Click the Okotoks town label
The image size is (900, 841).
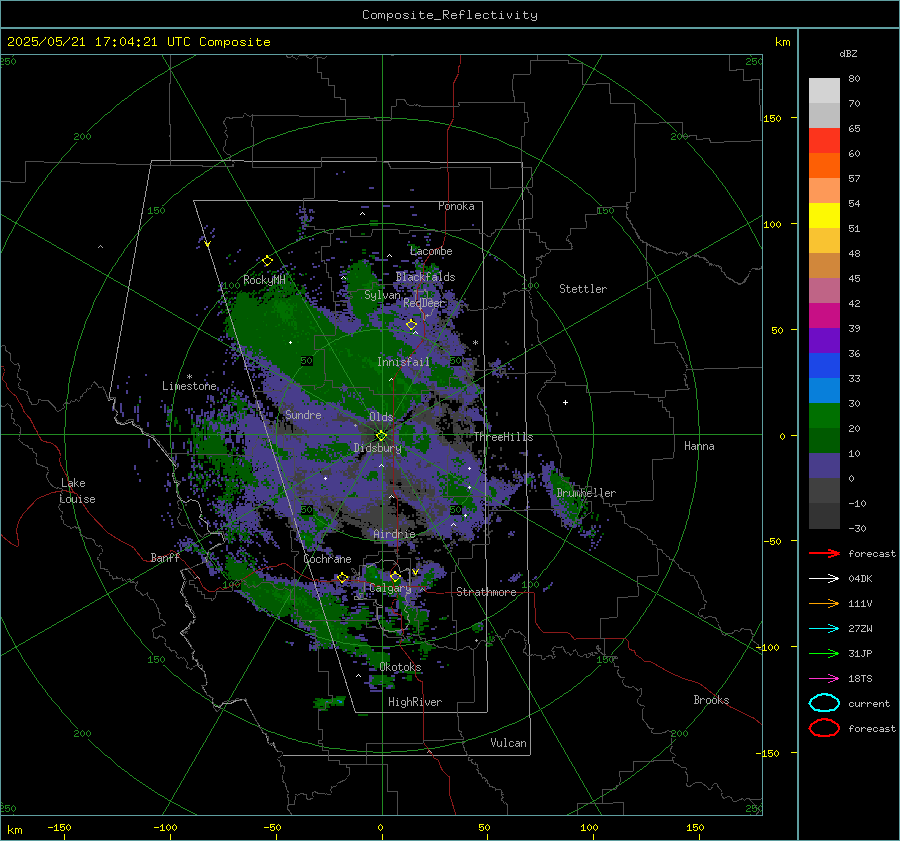[x=400, y=667]
